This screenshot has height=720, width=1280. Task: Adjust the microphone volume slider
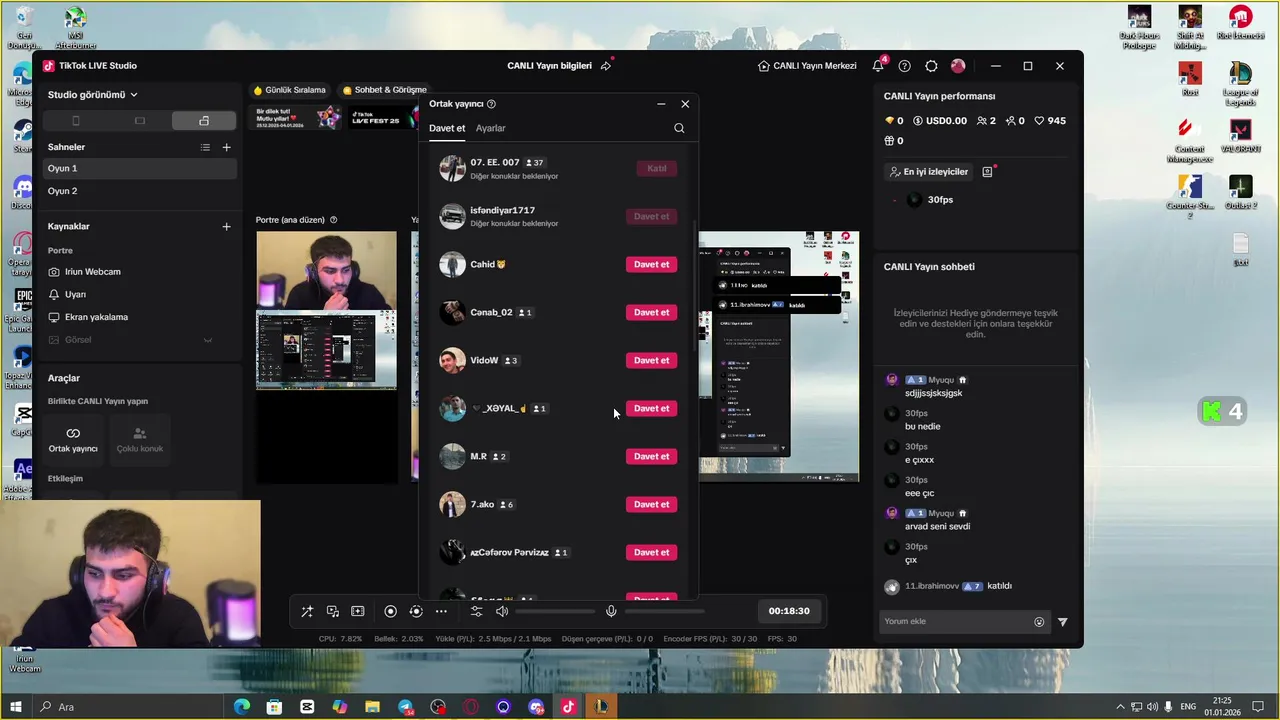pos(664,611)
